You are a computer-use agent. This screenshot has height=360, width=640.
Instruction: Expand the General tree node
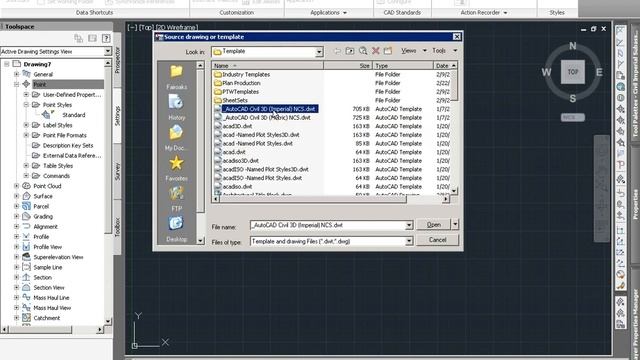17,74
